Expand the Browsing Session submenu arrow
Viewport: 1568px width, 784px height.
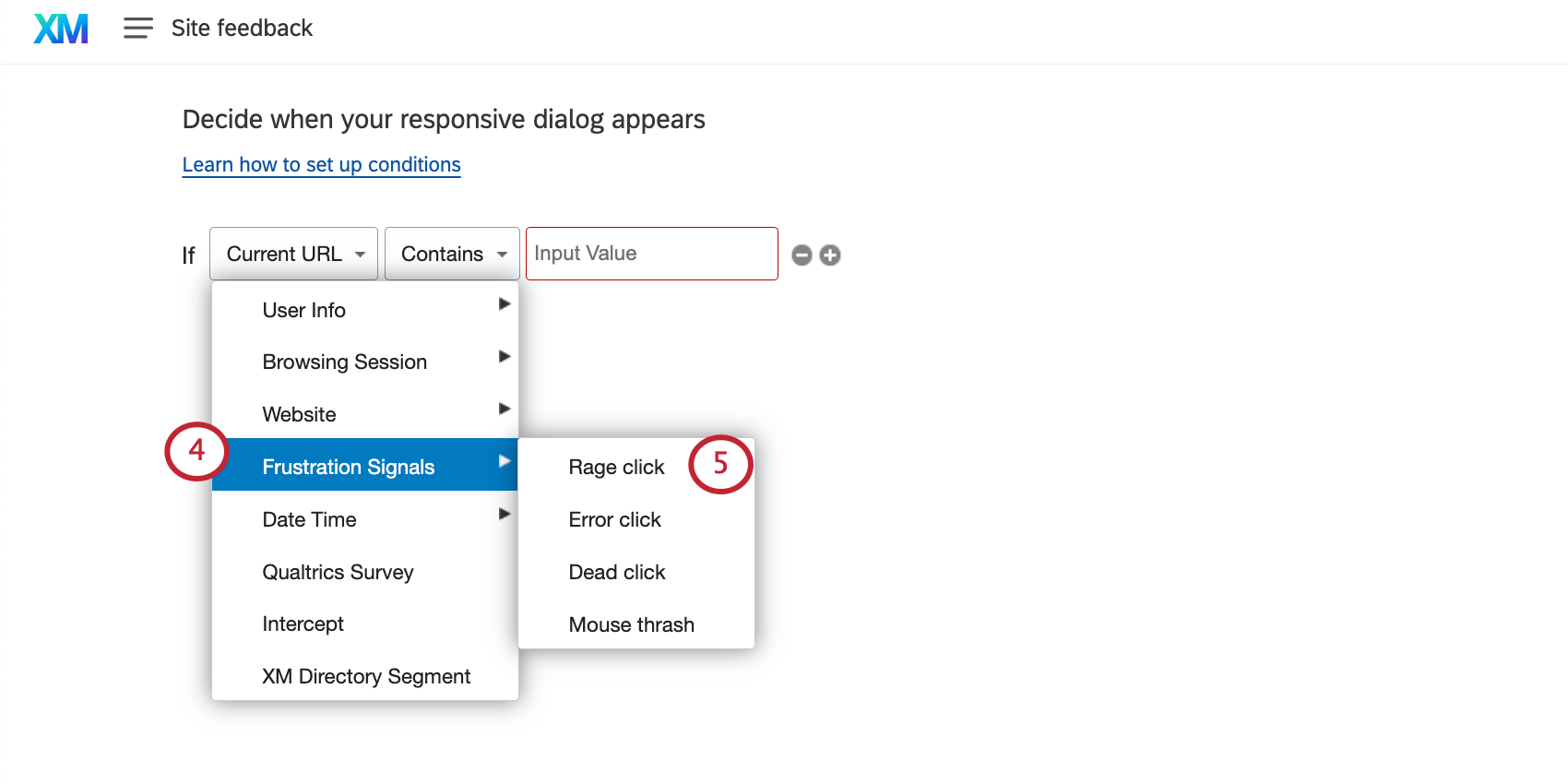(504, 356)
